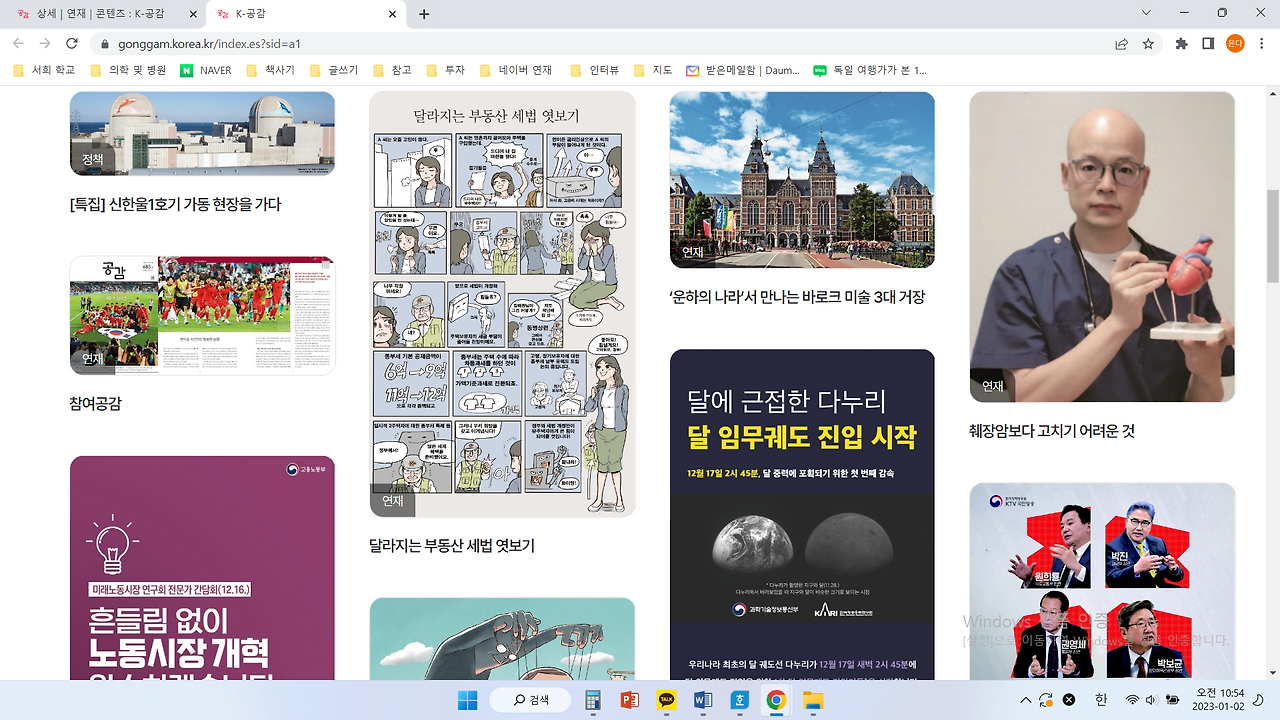
Task: Click the volume control in the tray
Action: click(x=1152, y=699)
